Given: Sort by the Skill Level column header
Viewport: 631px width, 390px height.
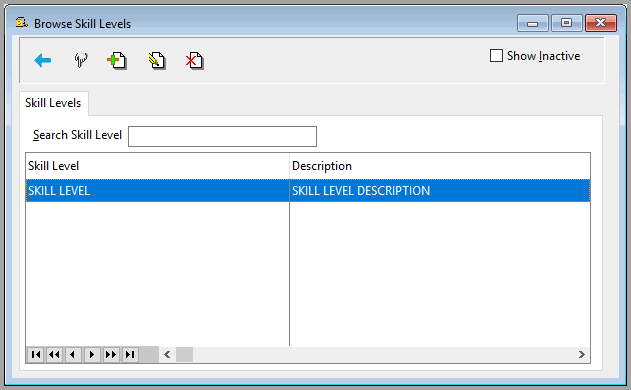Looking at the screenshot, I should coord(157,166).
